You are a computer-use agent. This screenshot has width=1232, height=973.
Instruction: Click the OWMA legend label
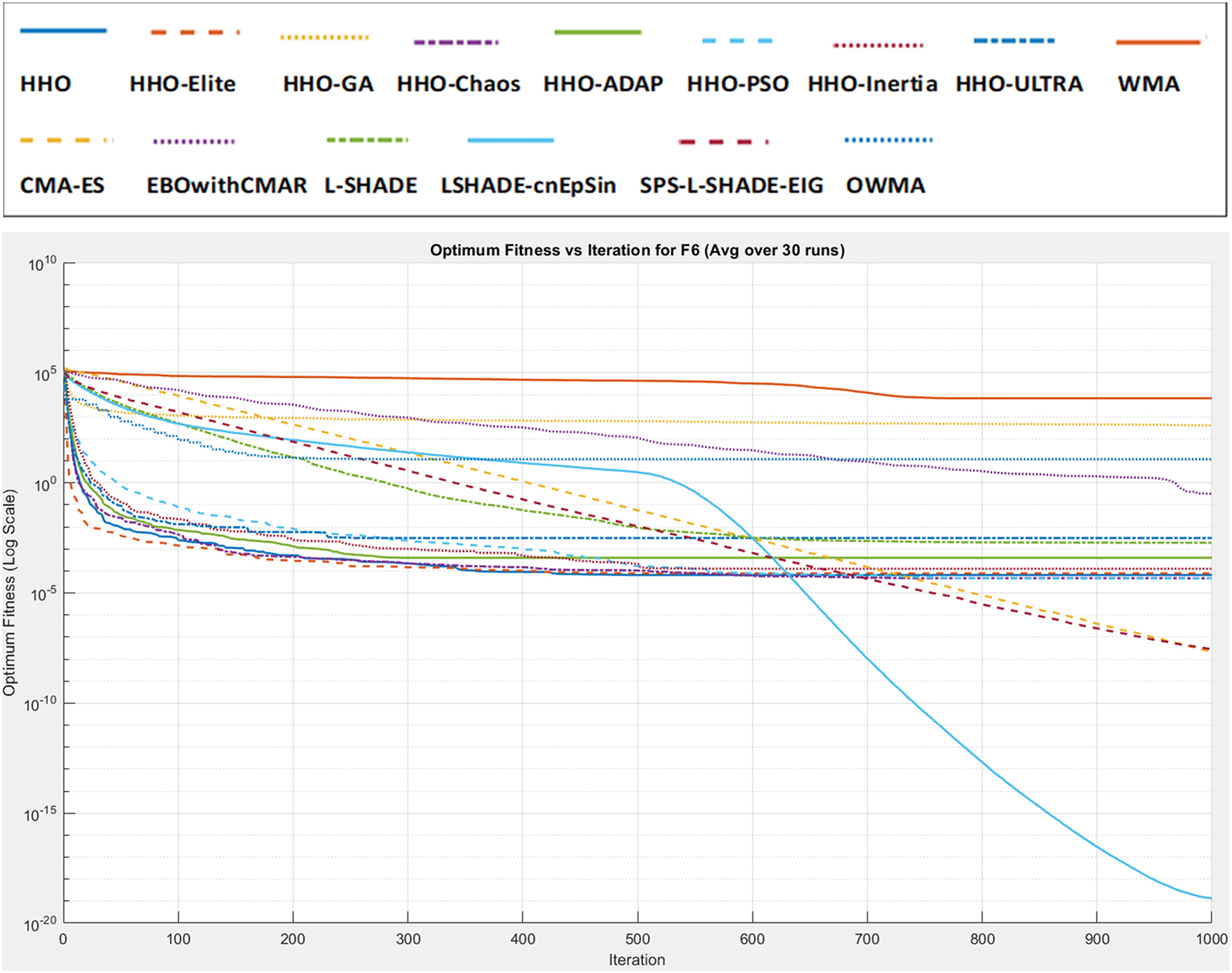point(886,186)
